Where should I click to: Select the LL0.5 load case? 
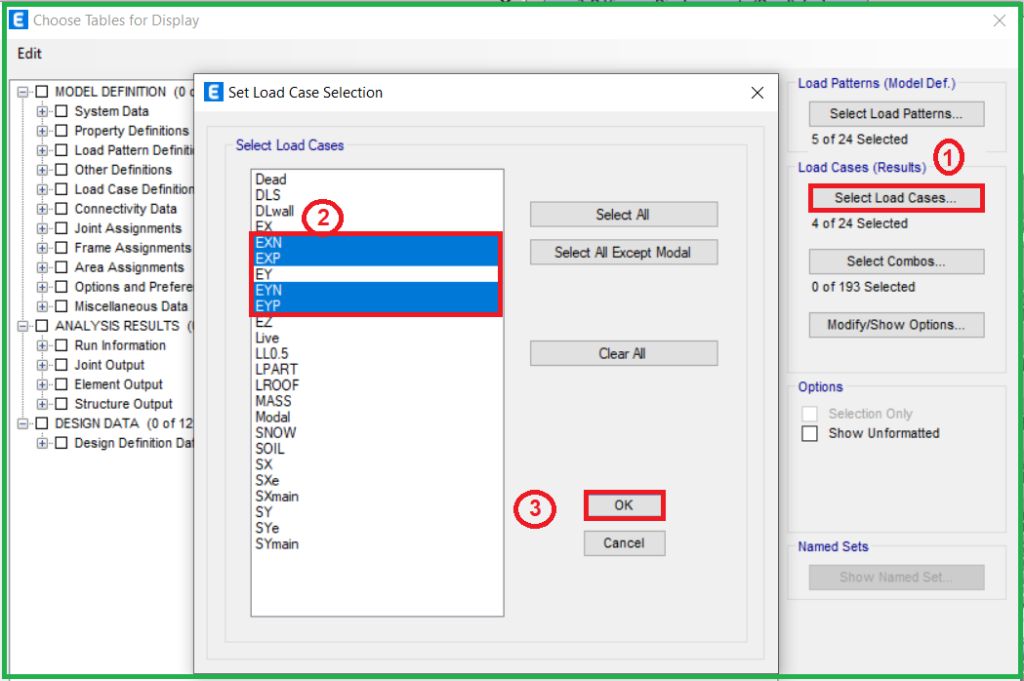[377, 353]
